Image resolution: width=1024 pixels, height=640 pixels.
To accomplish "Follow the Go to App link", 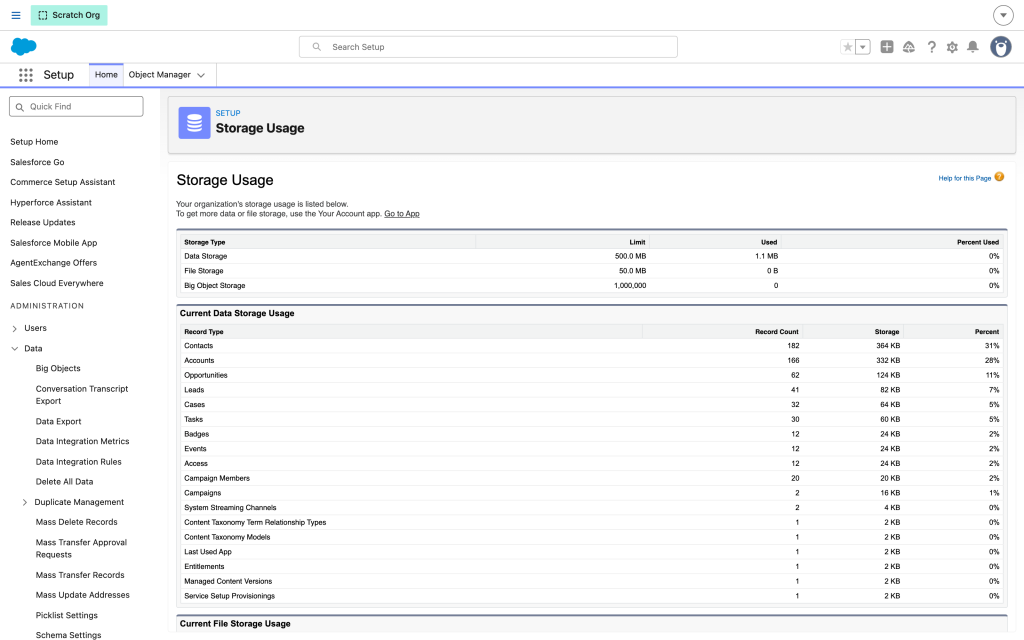I will (402, 214).
